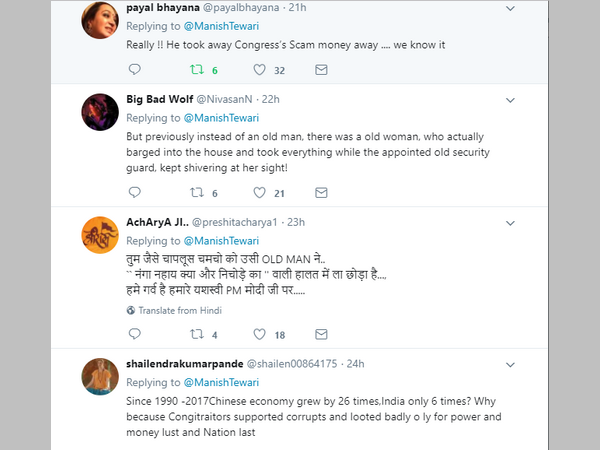
Task: Send payal bhayana's tweet via direct message
Action: [321, 70]
